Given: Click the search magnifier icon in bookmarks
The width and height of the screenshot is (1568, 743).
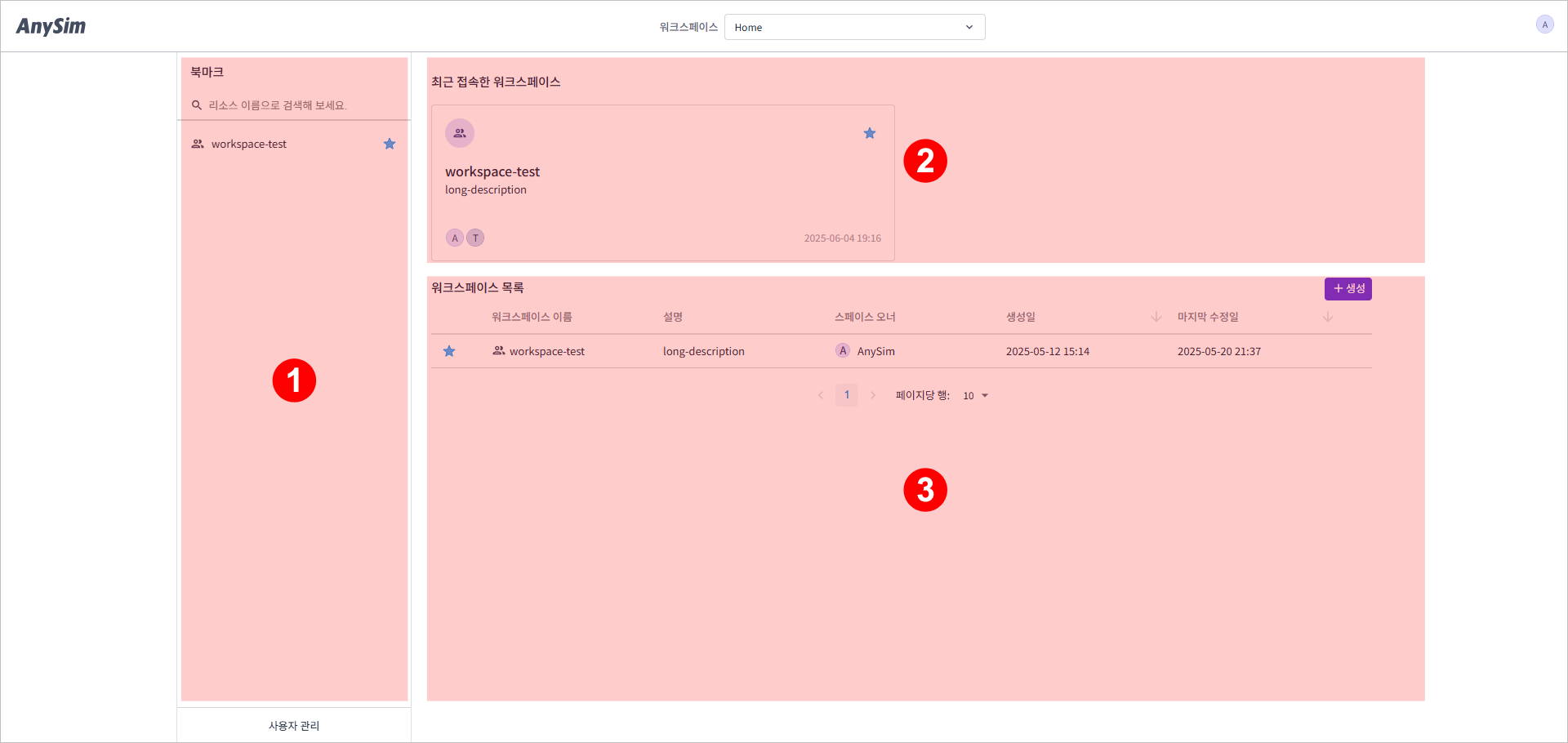Looking at the screenshot, I should [x=197, y=105].
